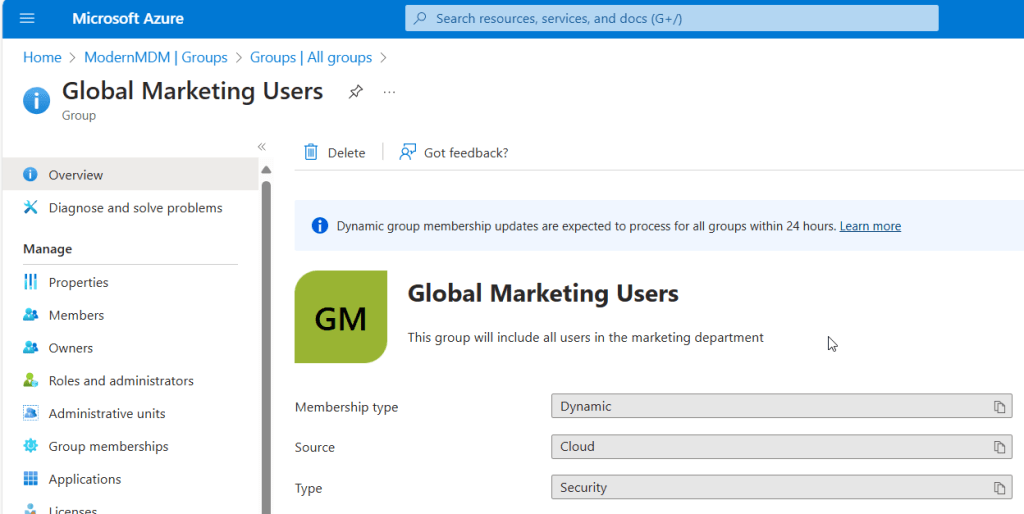Click the GM group avatar tile

pyautogui.click(x=341, y=317)
